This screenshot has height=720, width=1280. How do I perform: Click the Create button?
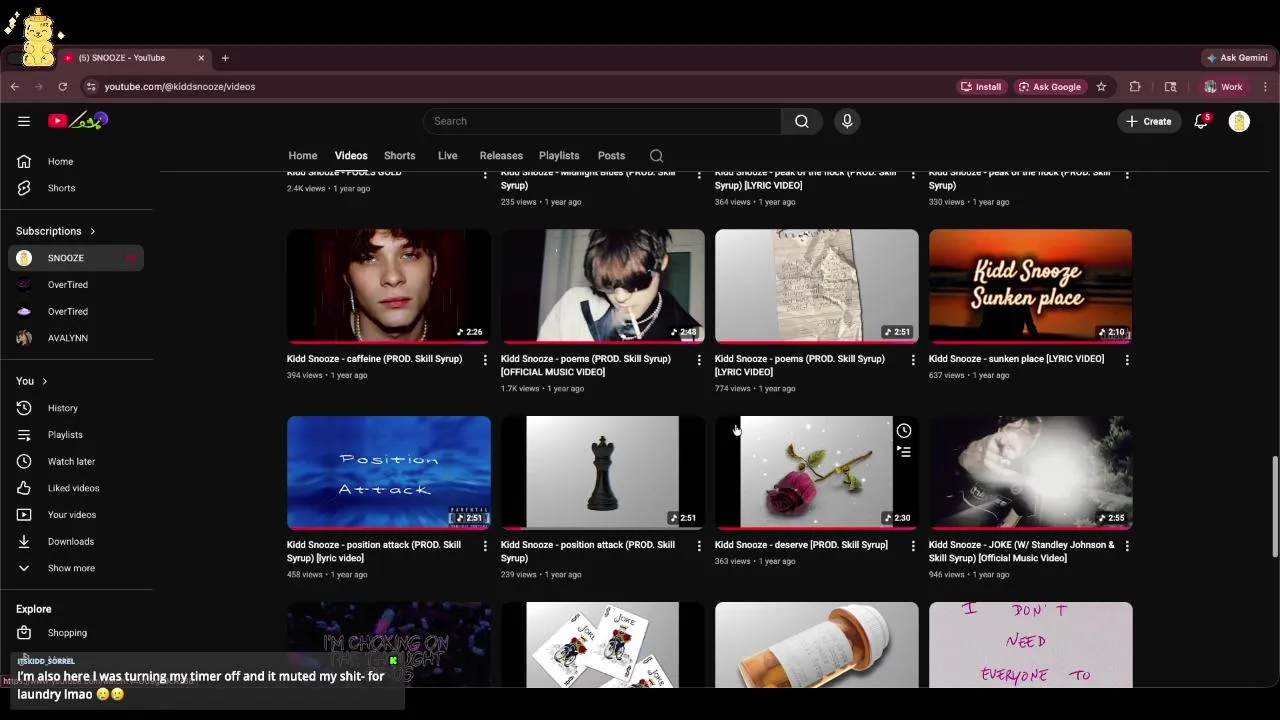tap(1148, 121)
